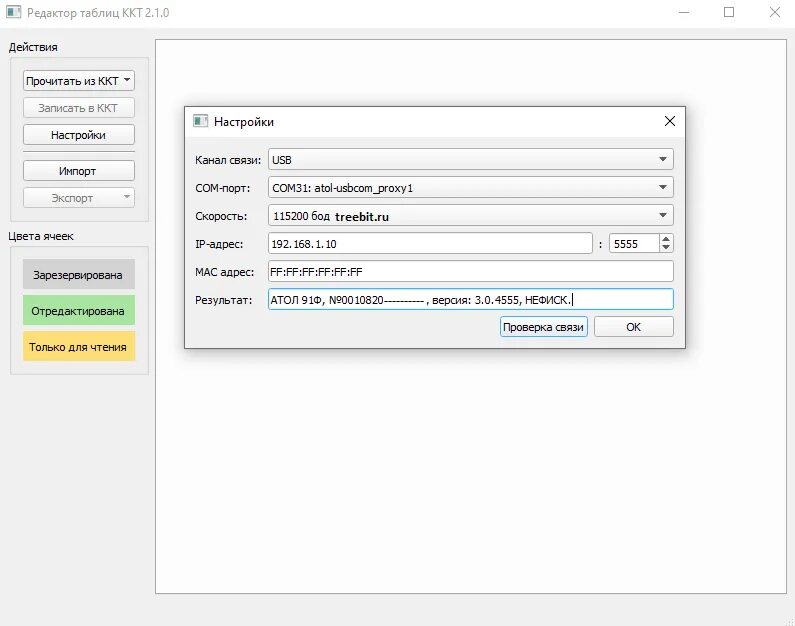Click the MAC адрес input field
Image resolution: width=795 pixels, height=626 pixels.
pyautogui.click(x=471, y=272)
